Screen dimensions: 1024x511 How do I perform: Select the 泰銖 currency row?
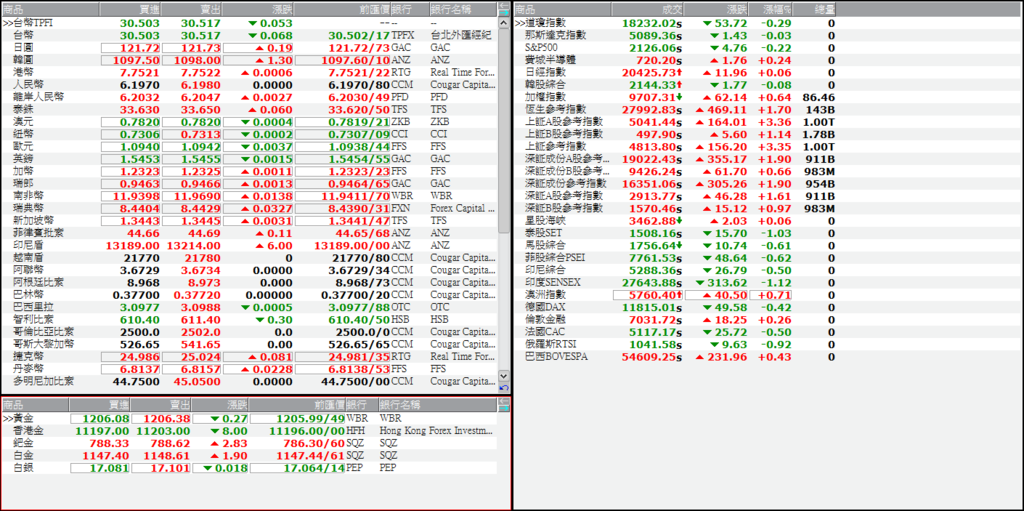click(x=249, y=109)
